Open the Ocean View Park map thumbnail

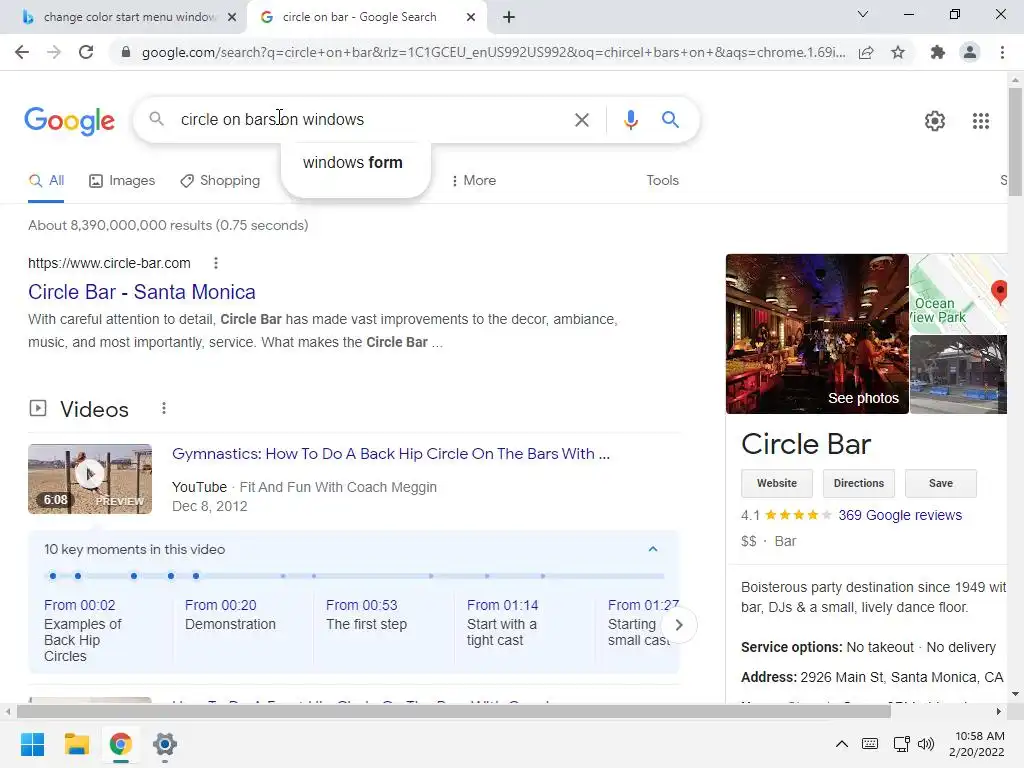click(x=958, y=293)
